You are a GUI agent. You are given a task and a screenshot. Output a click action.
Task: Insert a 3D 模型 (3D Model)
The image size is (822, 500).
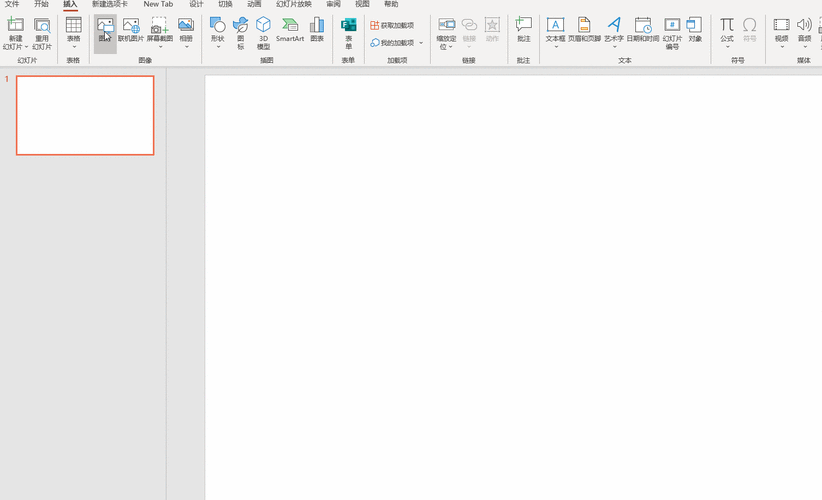(x=263, y=34)
